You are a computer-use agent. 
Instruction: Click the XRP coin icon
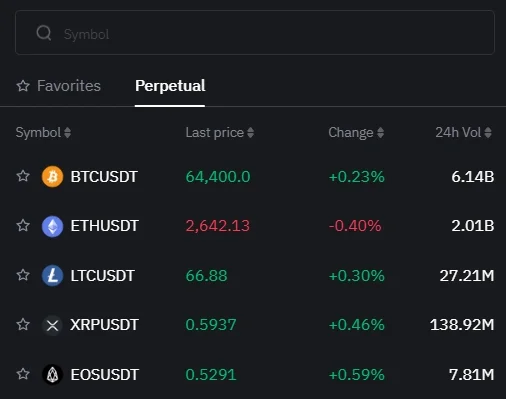pyautogui.click(x=52, y=325)
